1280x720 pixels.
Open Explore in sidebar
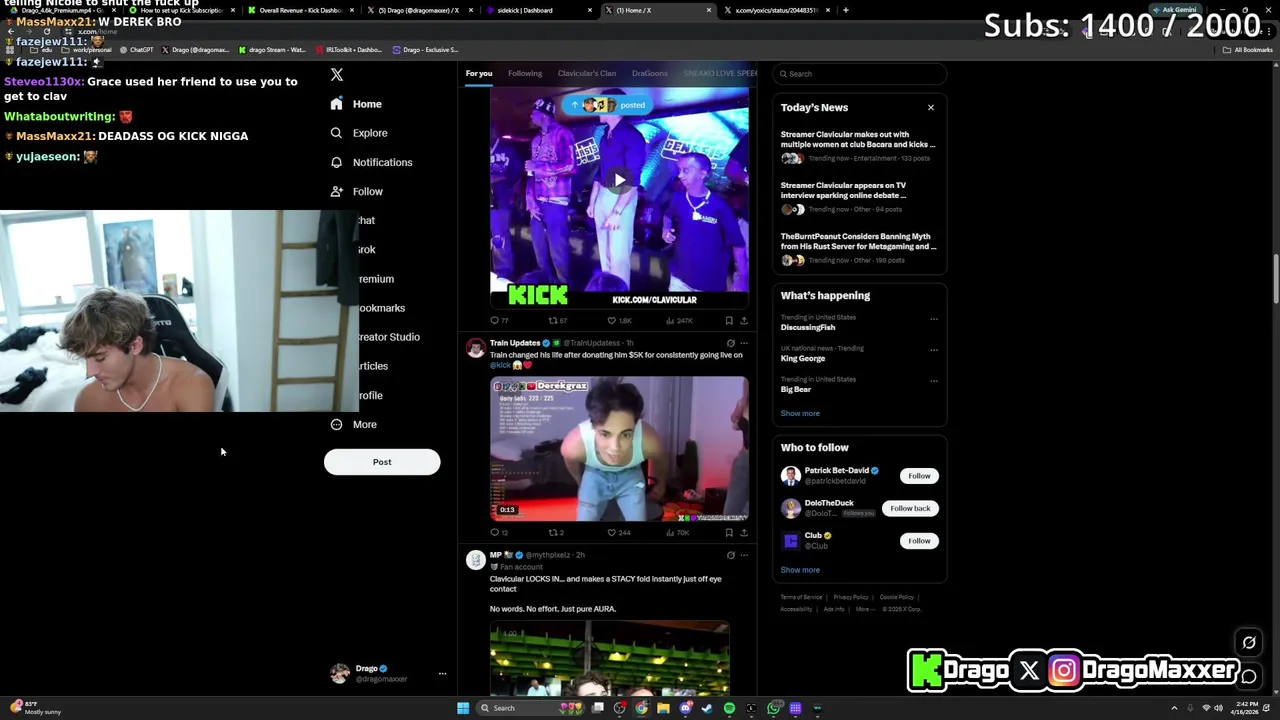[359, 133]
